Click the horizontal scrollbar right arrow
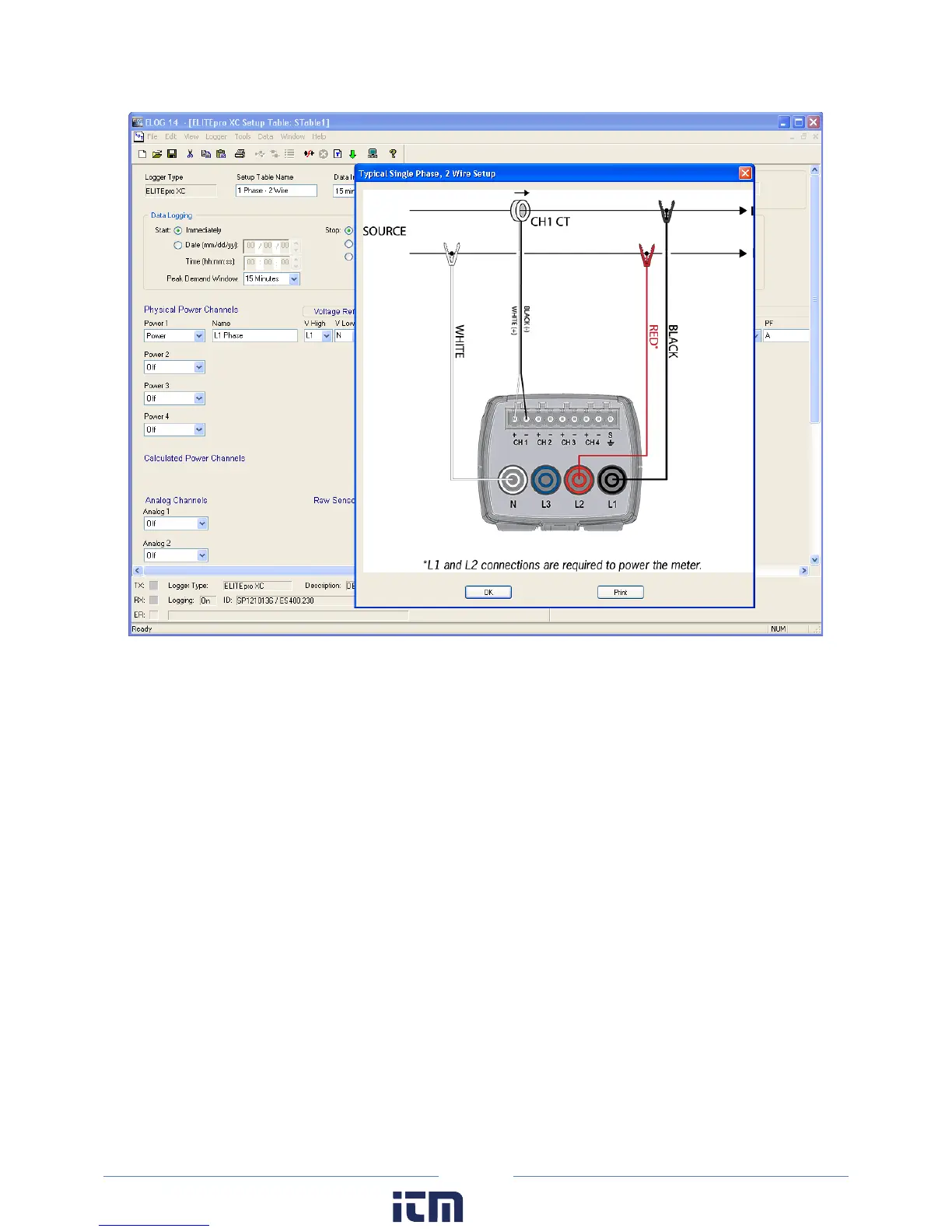952x1232 pixels. coord(804,571)
